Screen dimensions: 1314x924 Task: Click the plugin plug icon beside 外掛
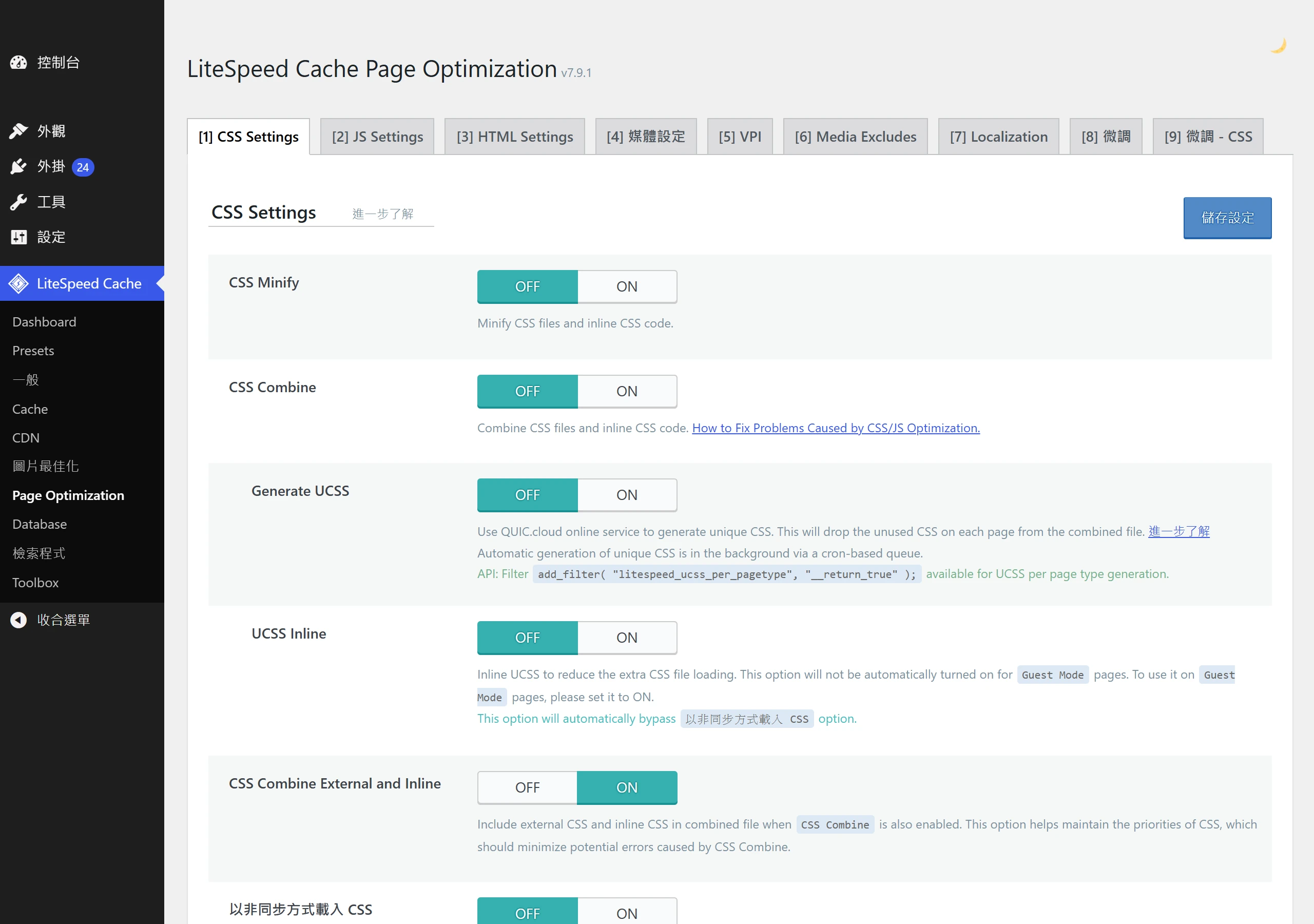(x=18, y=167)
